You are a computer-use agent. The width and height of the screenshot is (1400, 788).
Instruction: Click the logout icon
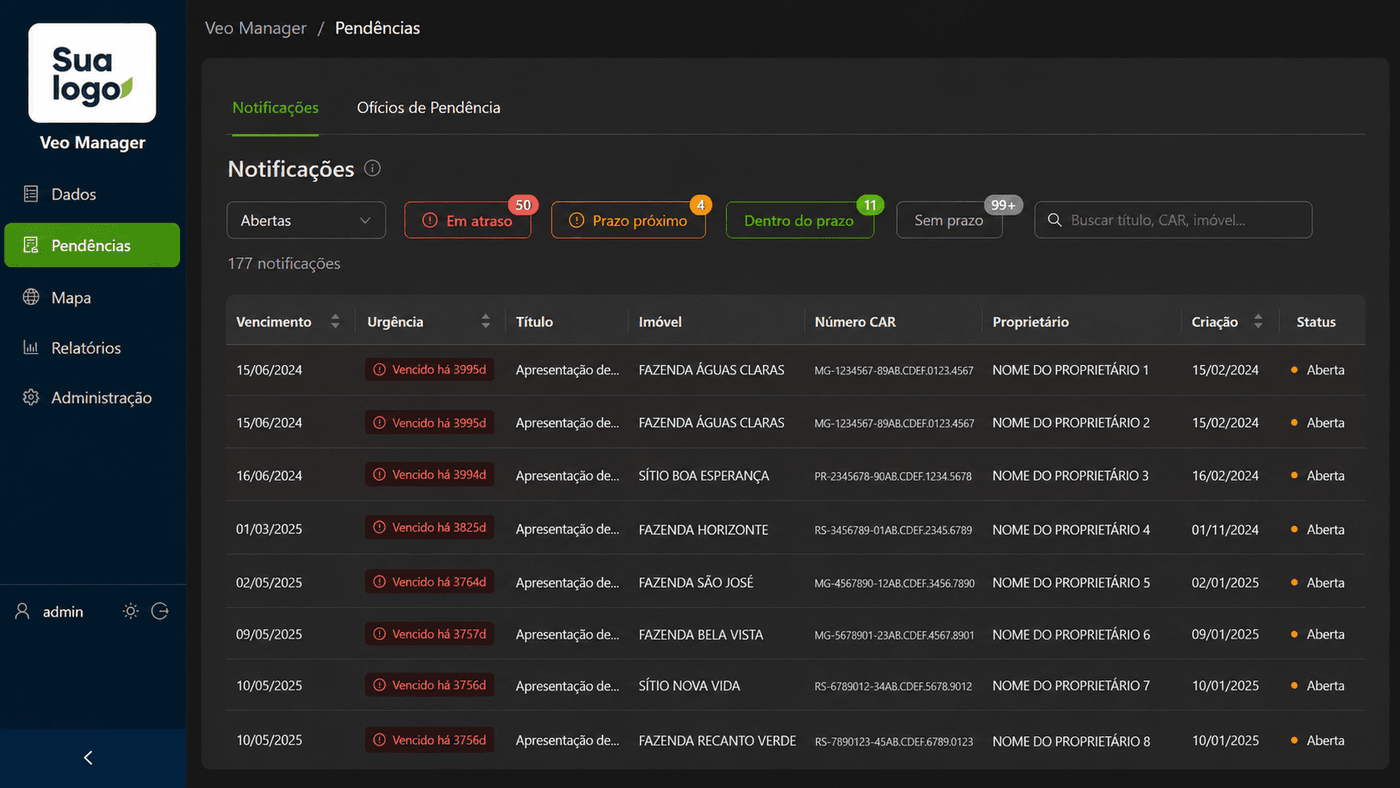point(160,611)
